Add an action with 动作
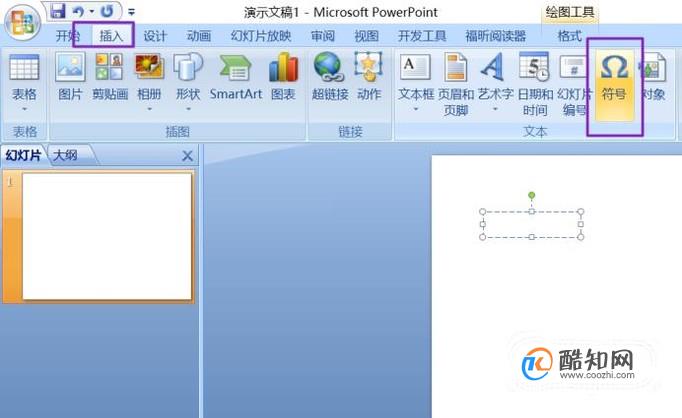 pos(369,76)
